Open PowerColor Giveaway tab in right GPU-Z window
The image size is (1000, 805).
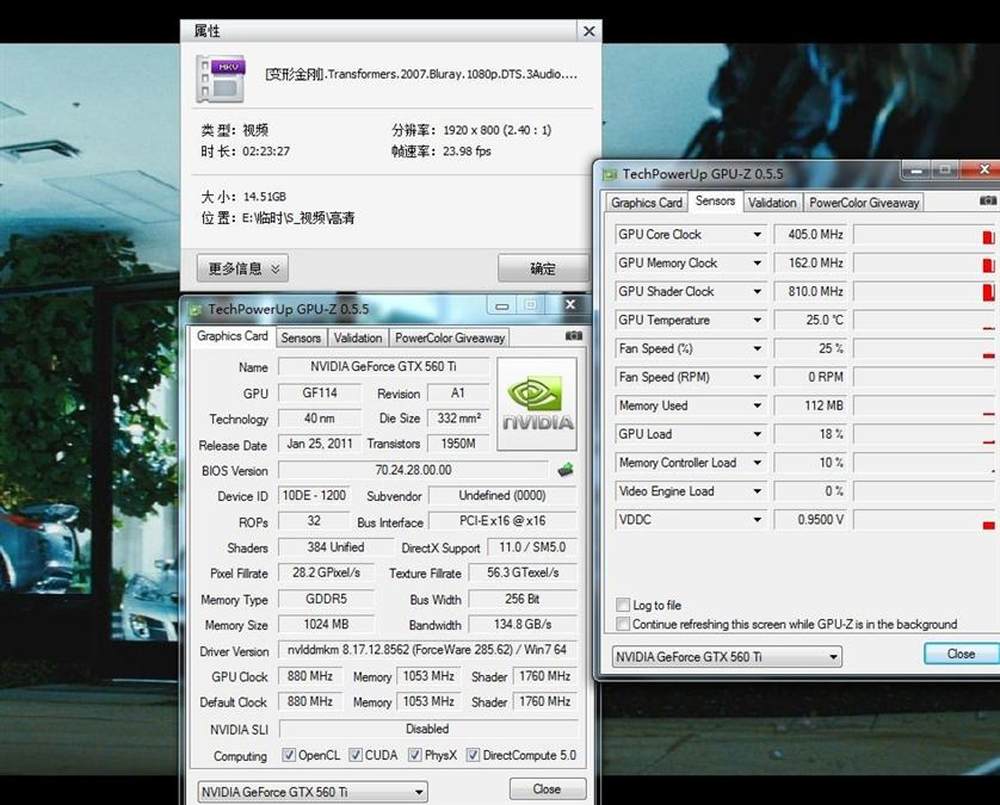point(864,202)
